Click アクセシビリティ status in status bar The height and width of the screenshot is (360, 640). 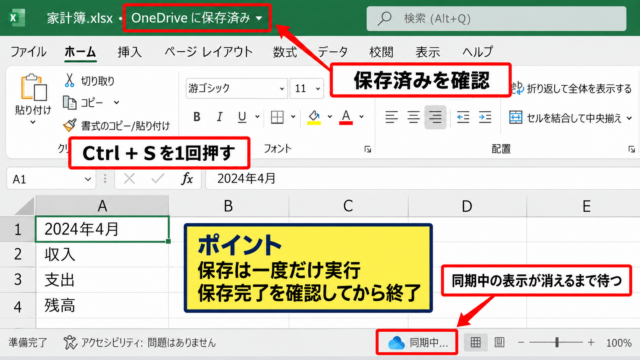(x=140, y=342)
